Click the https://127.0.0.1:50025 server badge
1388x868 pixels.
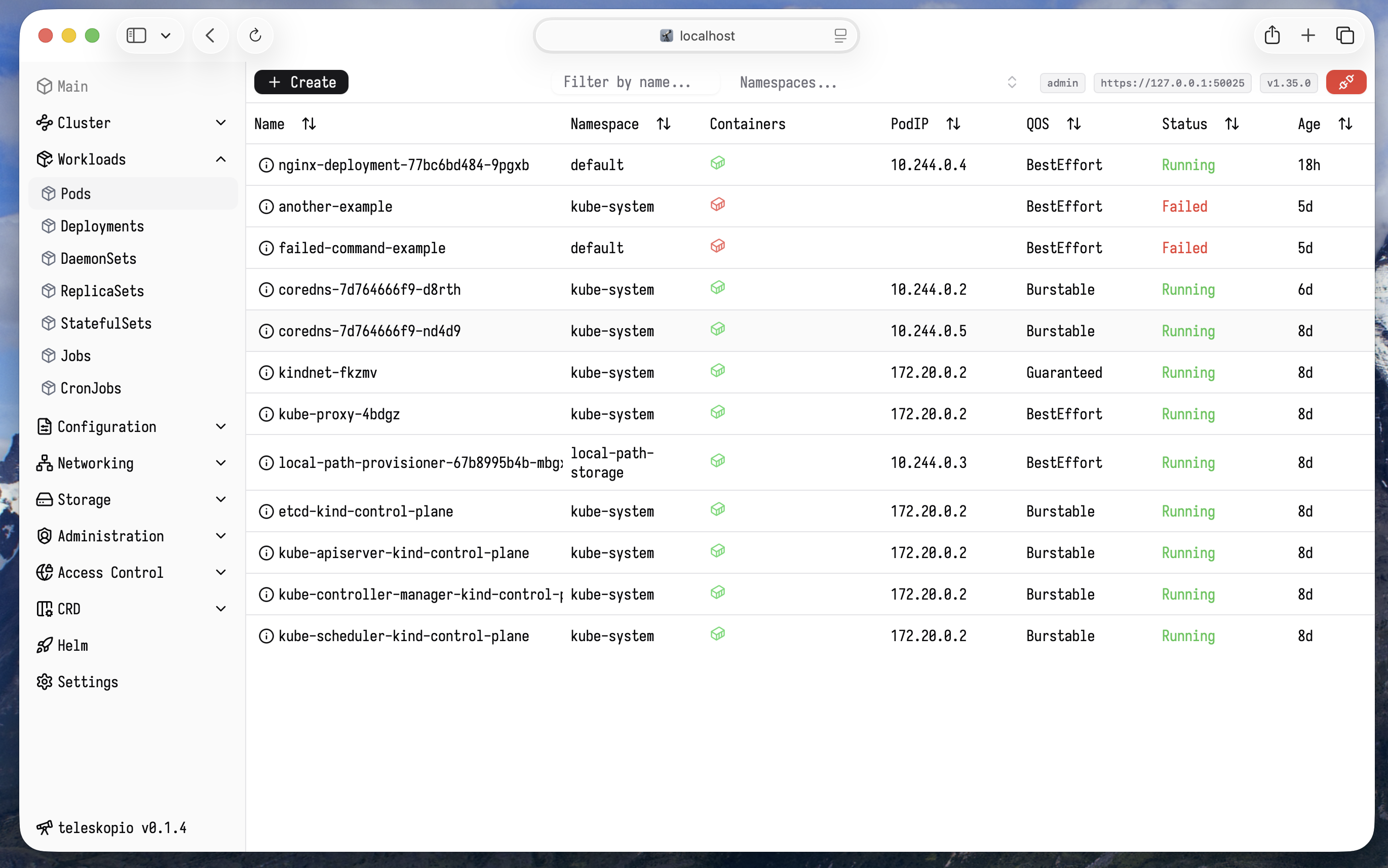tap(1172, 83)
